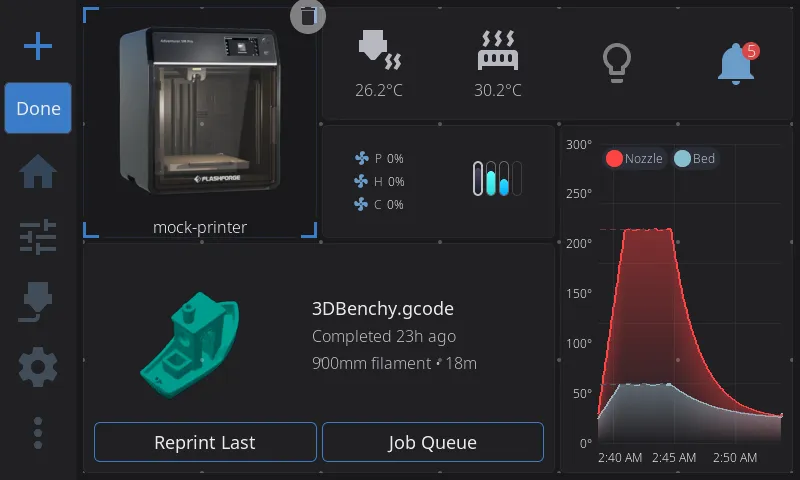
Task: Click the 3DBenchy.gcode file name
Action: click(383, 309)
